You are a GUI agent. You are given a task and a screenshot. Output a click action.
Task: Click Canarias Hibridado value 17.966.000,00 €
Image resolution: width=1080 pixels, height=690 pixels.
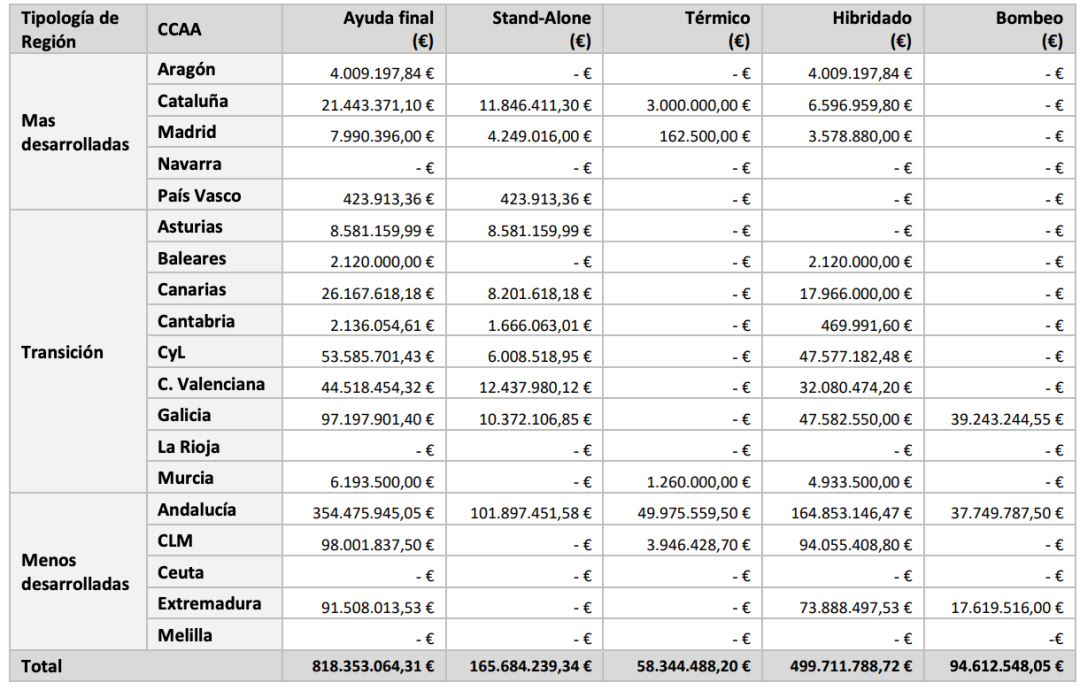point(860,294)
